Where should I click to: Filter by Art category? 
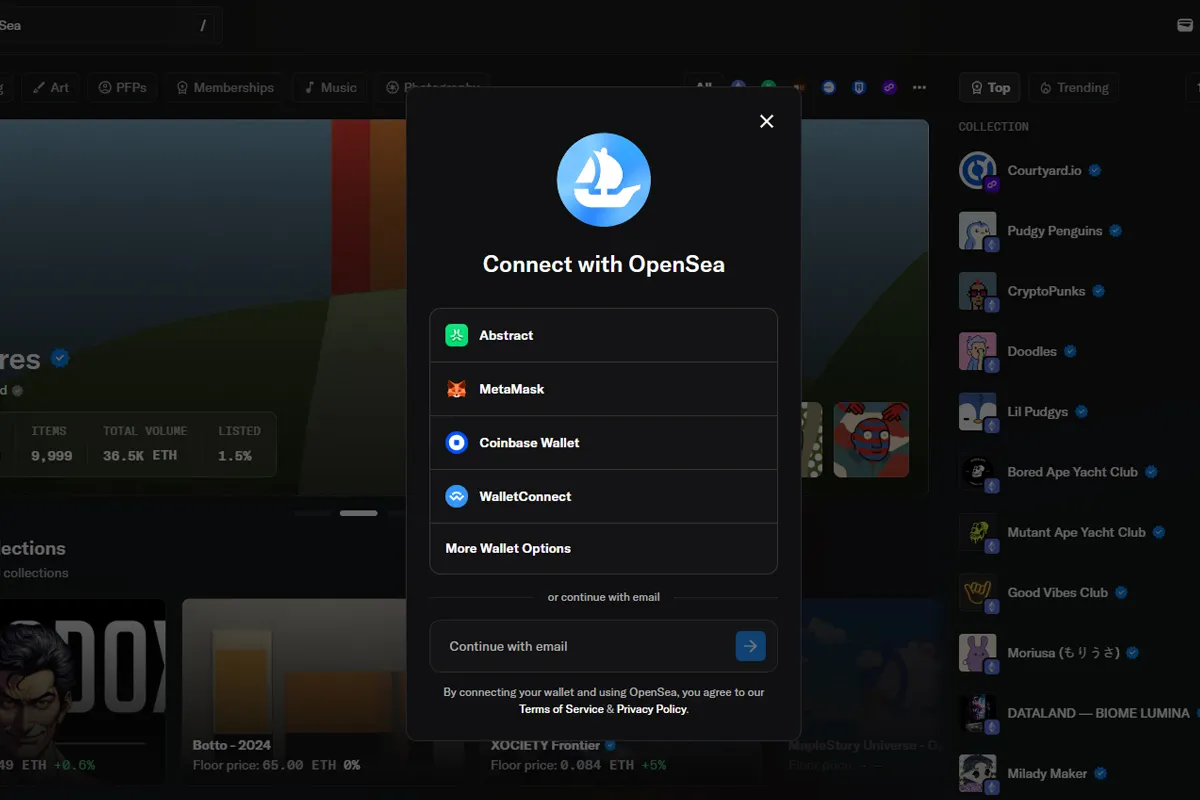click(x=50, y=88)
